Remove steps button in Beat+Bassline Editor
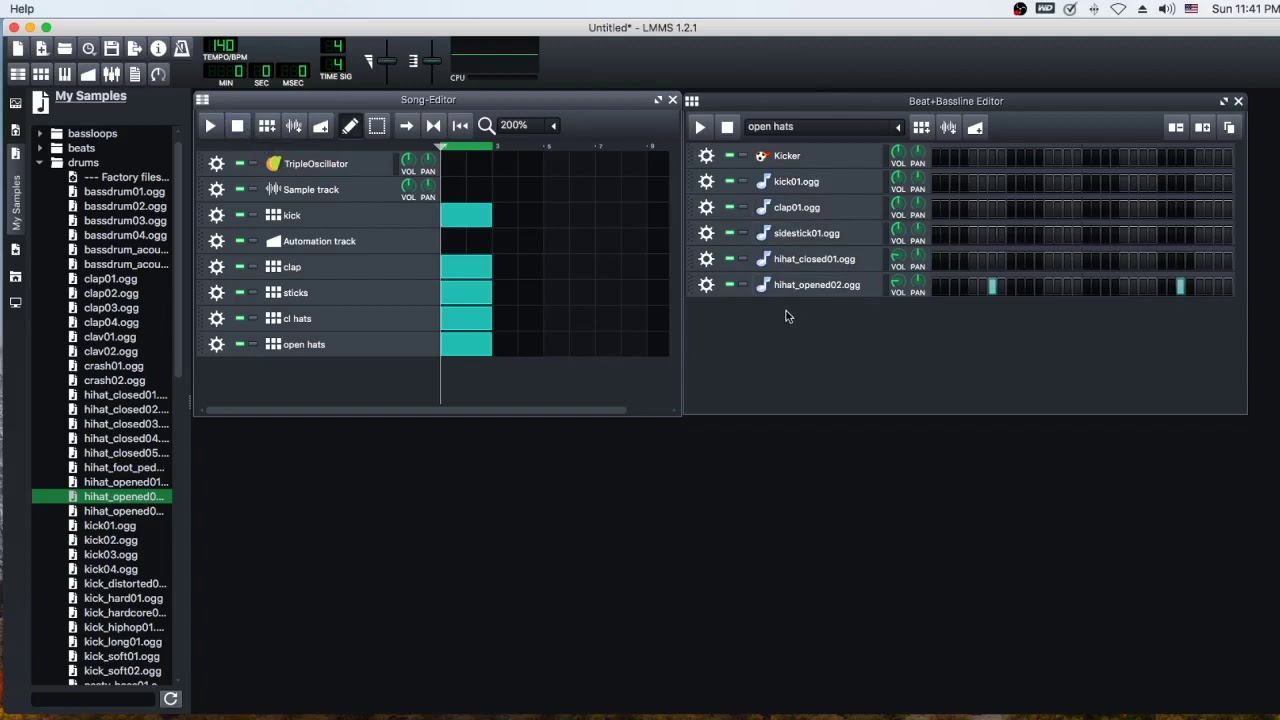Image resolution: width=1280 pixels, height=720 pixels. coord(1175,127)
